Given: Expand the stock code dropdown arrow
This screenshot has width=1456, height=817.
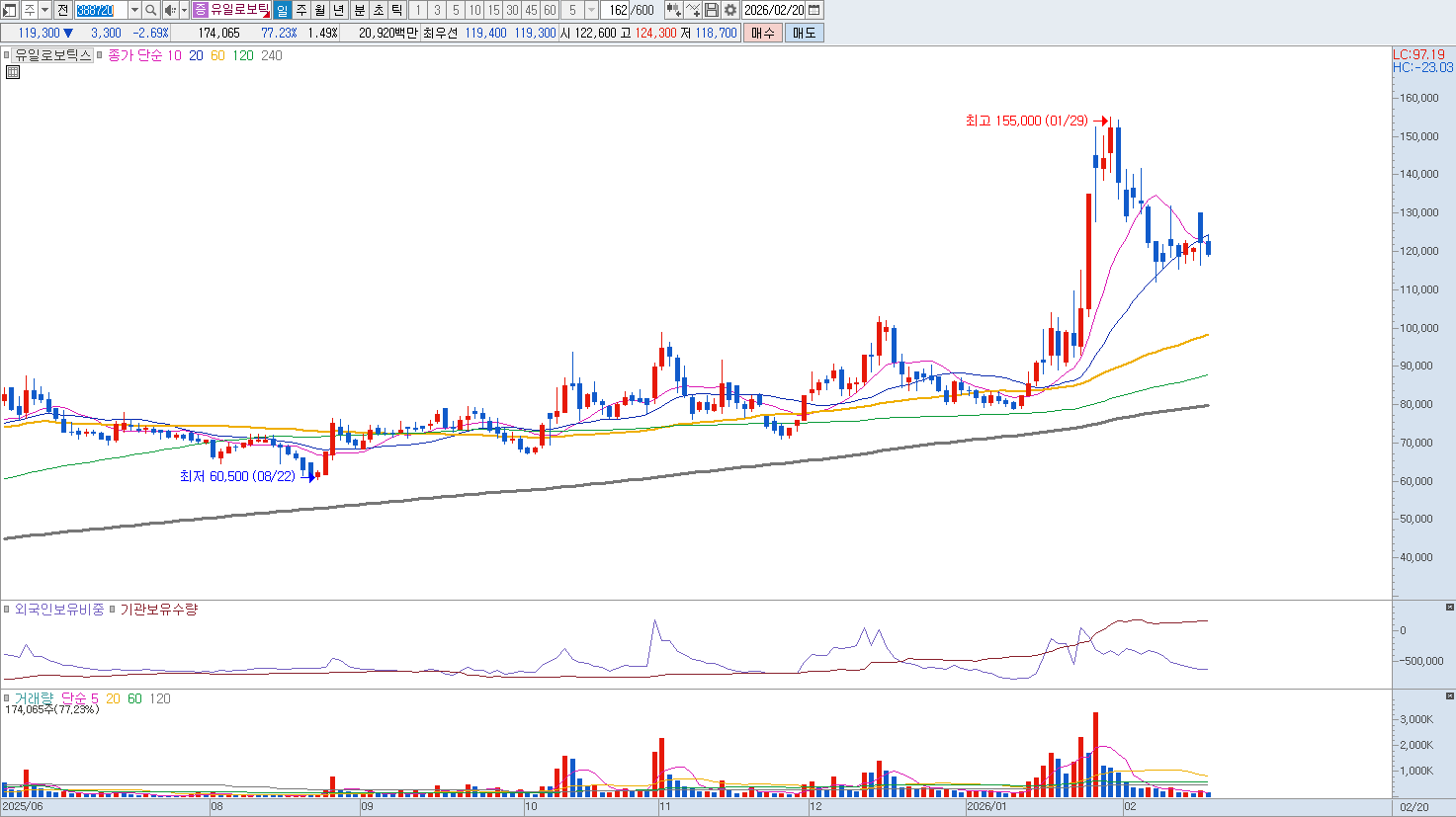Looking at the screenshot, I should click(134, 10).
